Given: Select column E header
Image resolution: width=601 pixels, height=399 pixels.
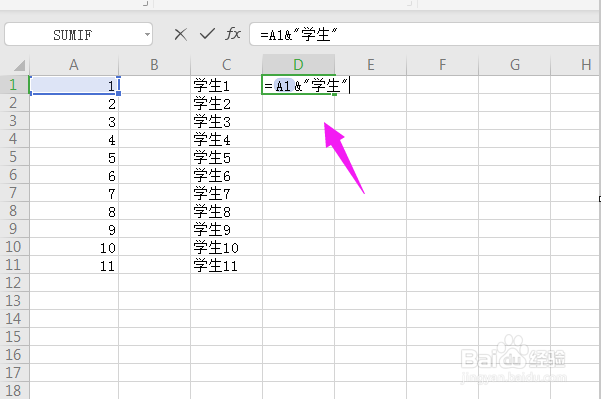Looking at the screenshot, I should pos(371,65).
